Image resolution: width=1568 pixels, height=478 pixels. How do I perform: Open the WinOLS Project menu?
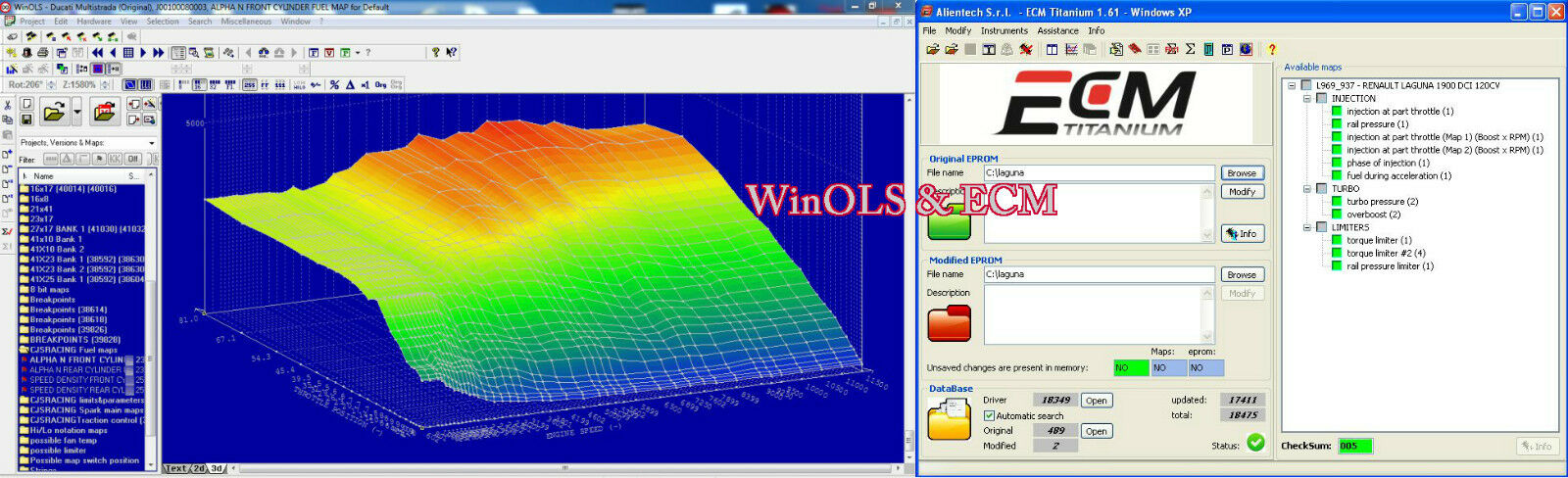31,21
